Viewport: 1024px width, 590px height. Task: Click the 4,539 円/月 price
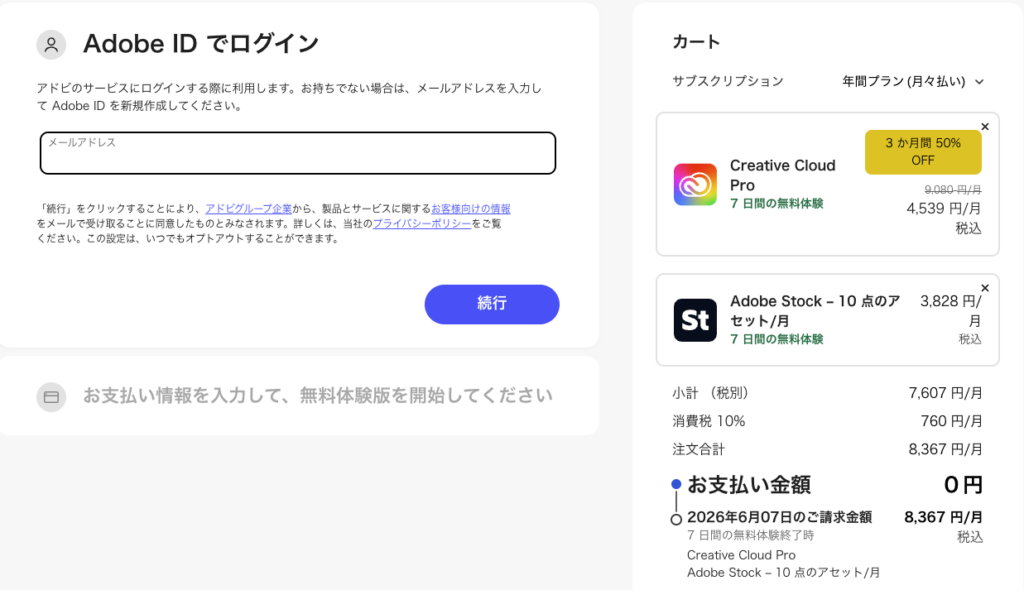(x=944, y=208)
